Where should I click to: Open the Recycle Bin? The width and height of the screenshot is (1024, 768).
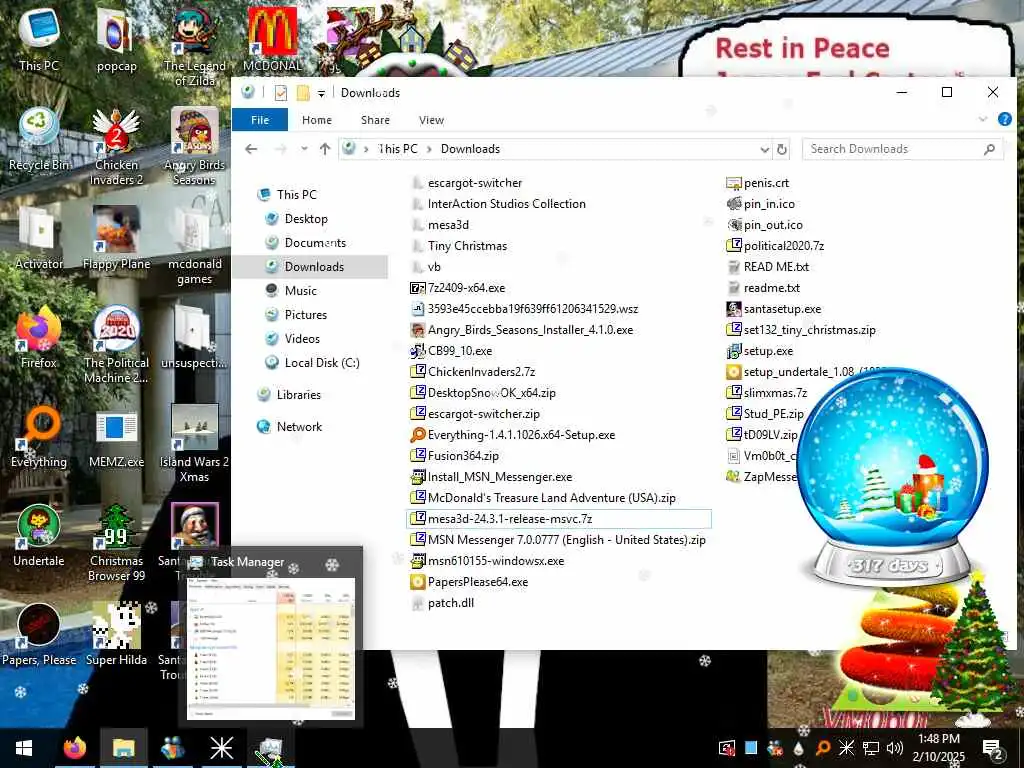click(x=39, y=140)
